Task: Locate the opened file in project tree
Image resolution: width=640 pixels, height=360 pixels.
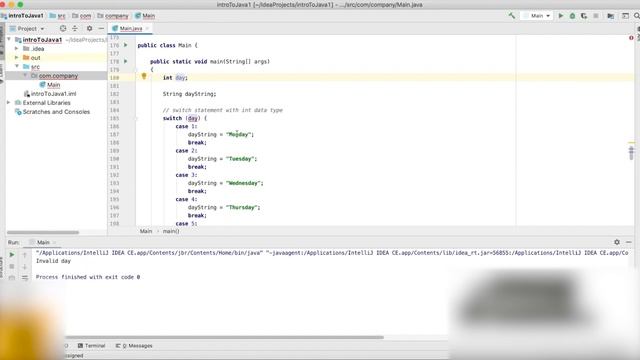Action: [x=62, y=29]
